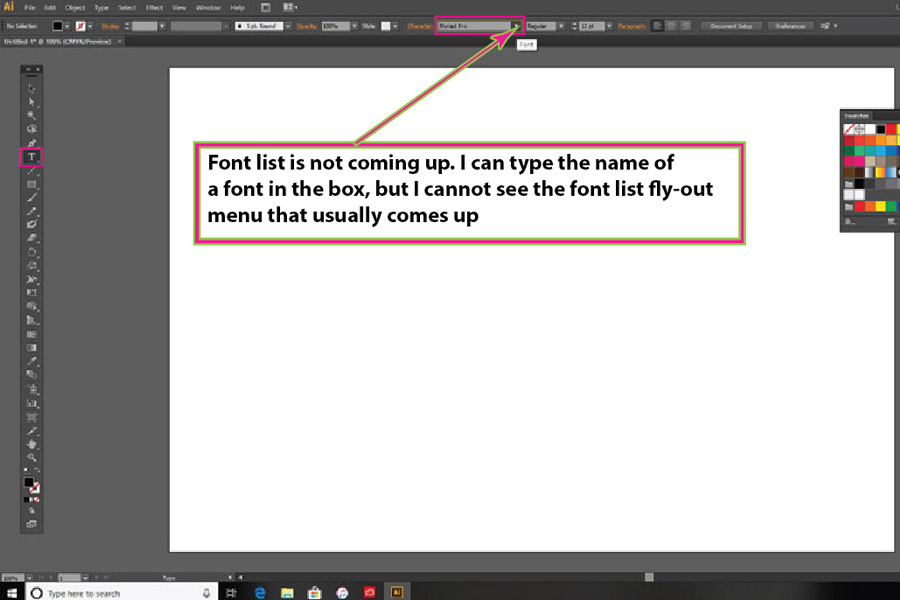Select the Lasso tool
Screen dimensions: 900x600
(x=32, y=129)
